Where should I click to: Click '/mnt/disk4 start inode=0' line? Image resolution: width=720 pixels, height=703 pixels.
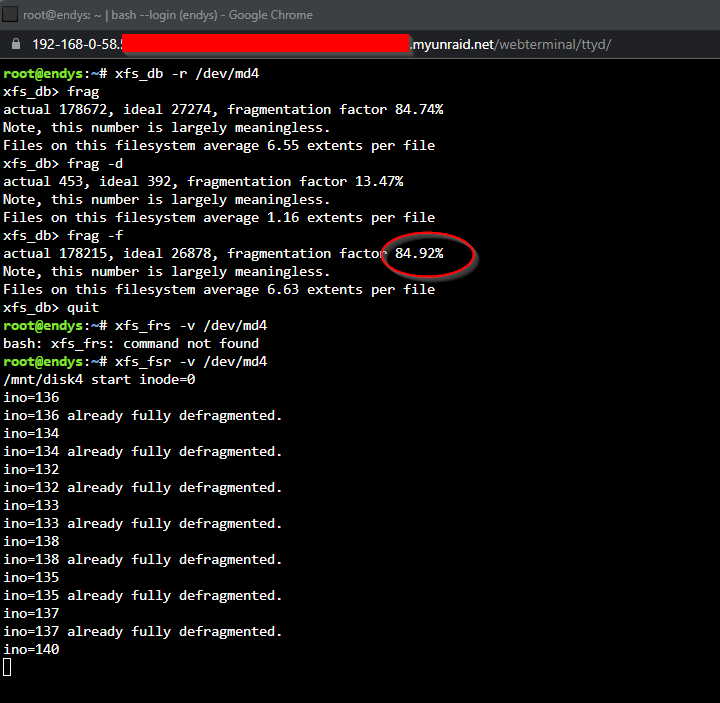[x=99, y=380]
